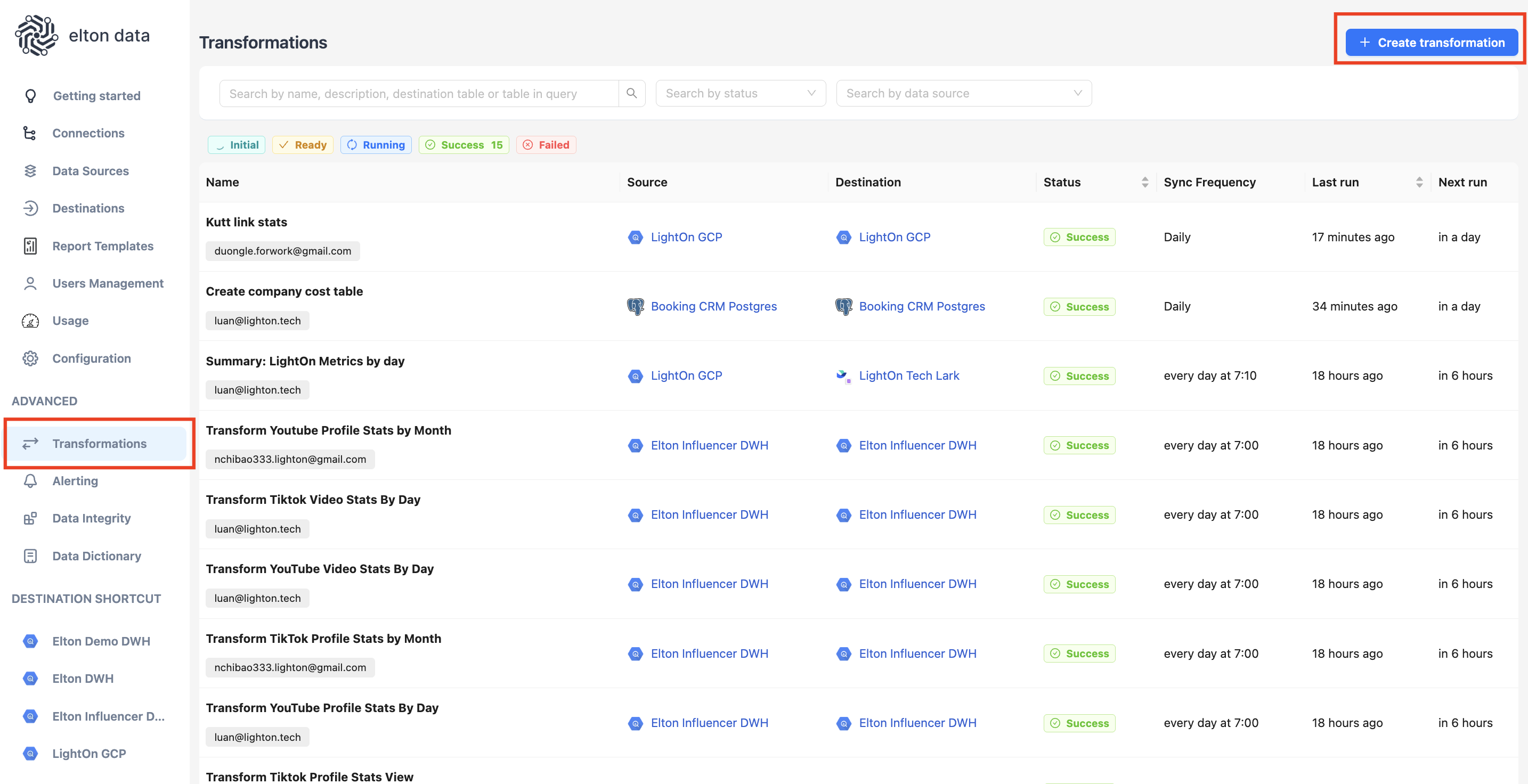Image resolution: width=1528 pixels, height=784 pixels.
Task: Open Elton Influencer DWH source for Transform Tiktok Video Stats
Action: [710, 514]
